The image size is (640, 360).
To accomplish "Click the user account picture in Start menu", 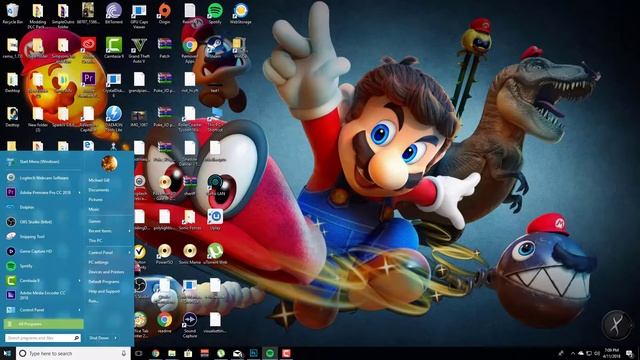I will tap(109, 164).
